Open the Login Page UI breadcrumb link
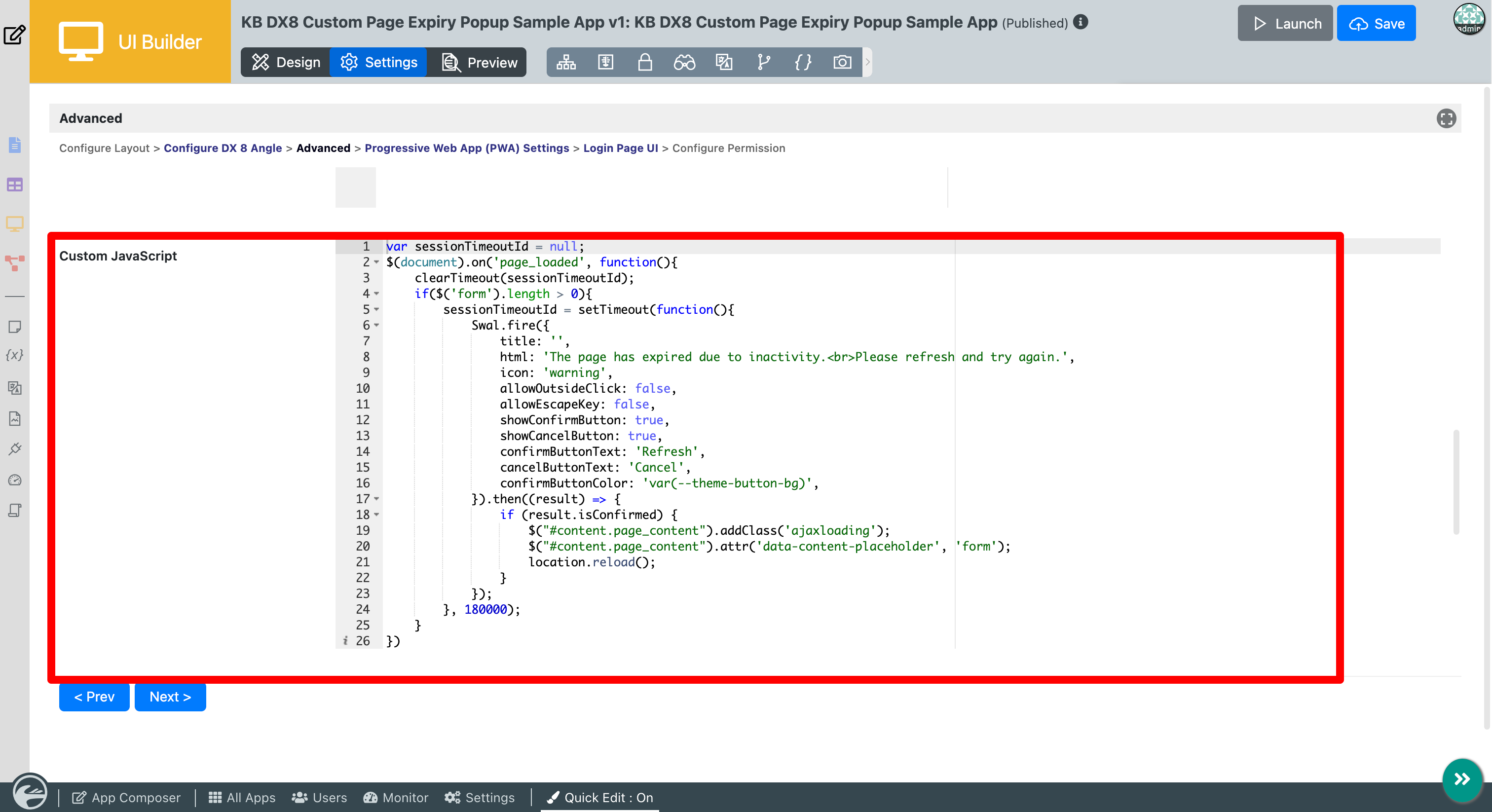 (620, 148)
